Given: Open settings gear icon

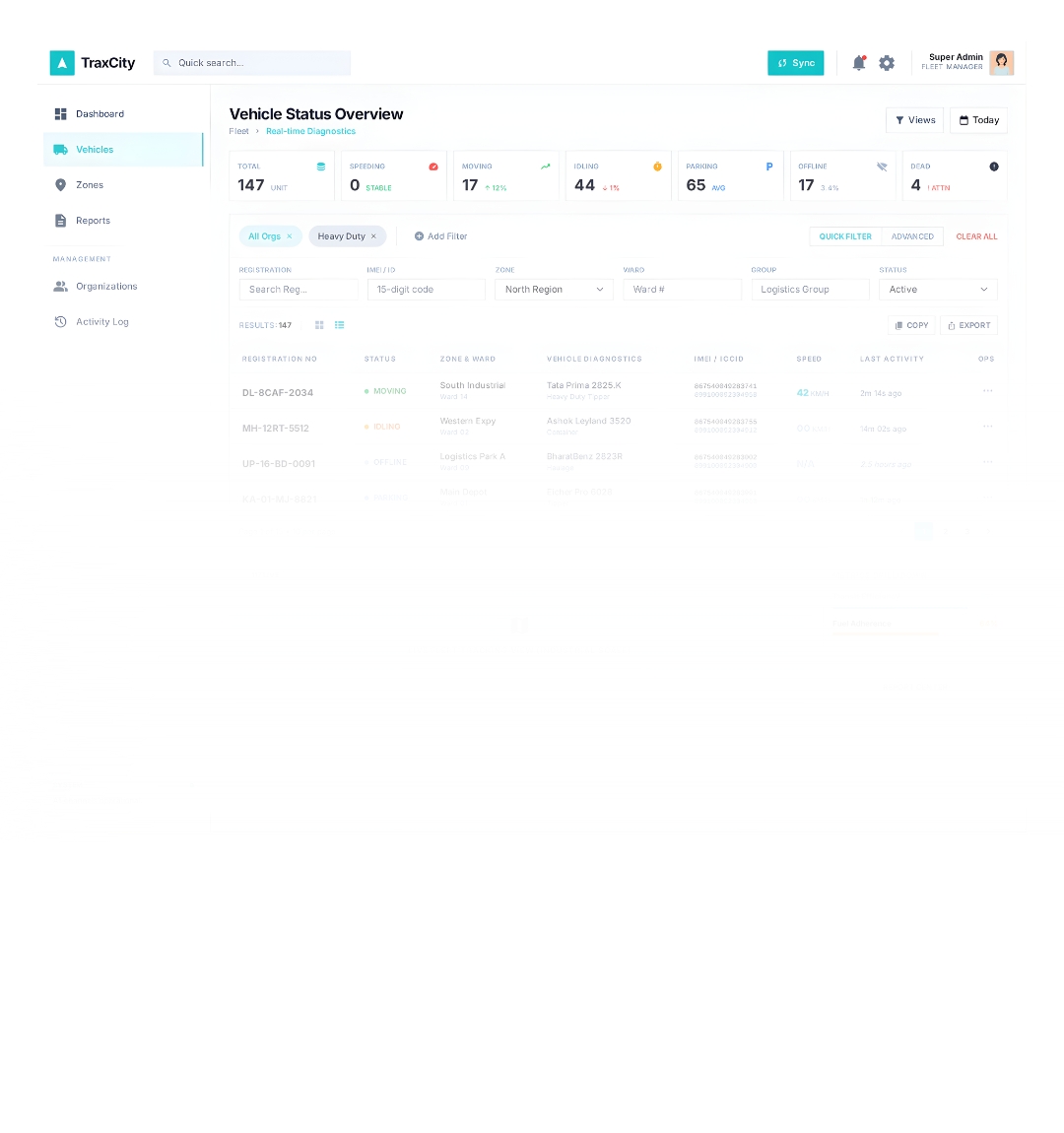Looking at the screenshot, I should (x=887, y=63).
